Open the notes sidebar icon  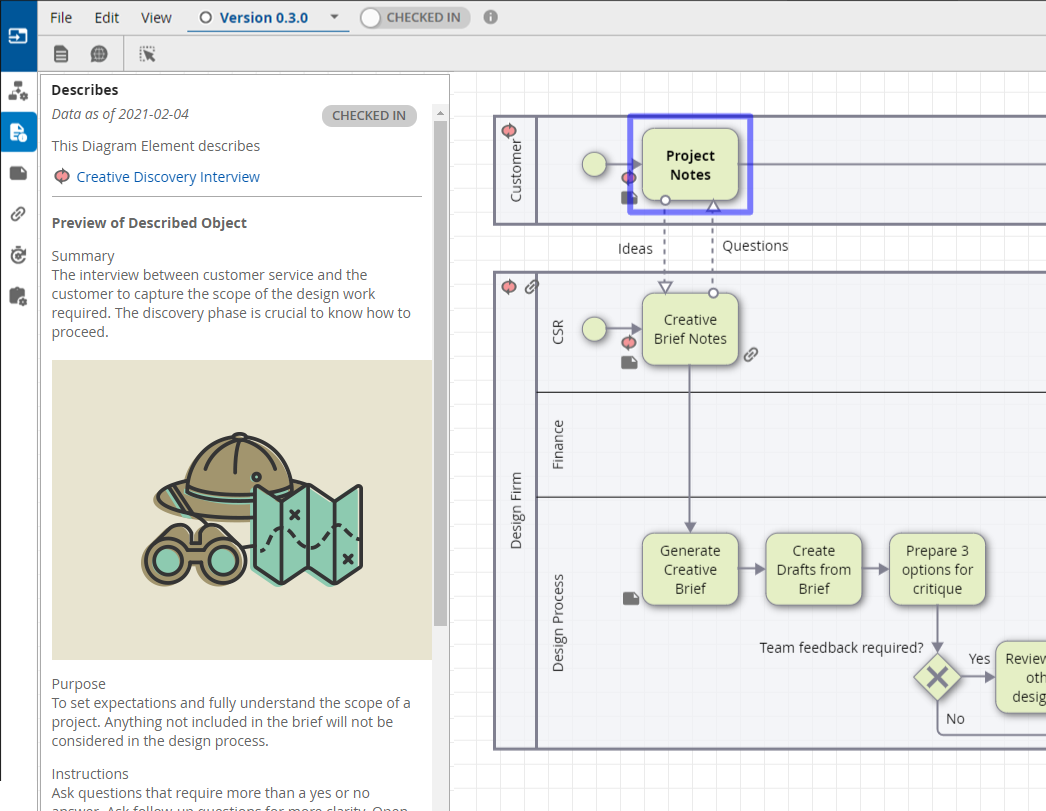coord(18,173)
